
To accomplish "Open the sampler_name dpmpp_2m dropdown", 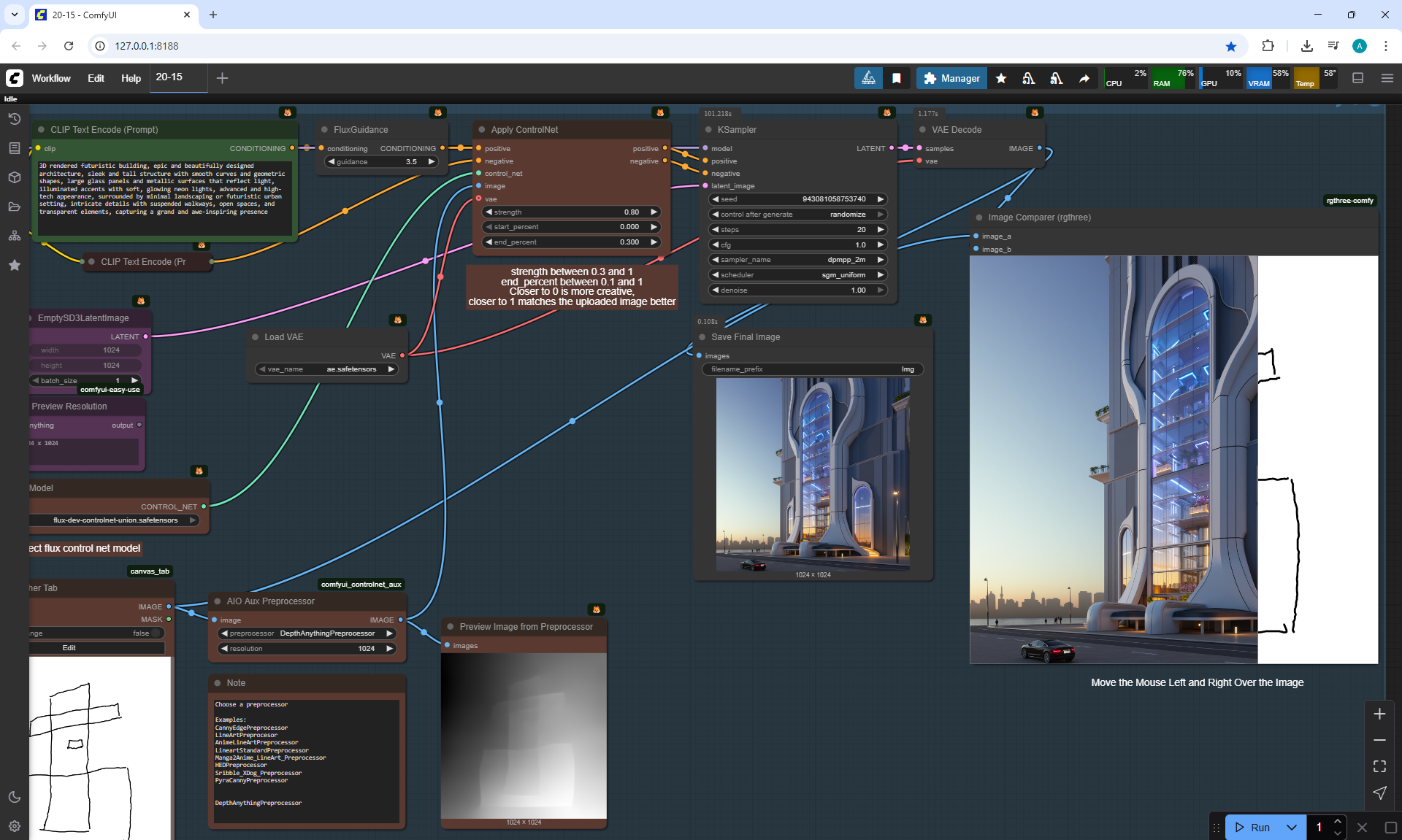I will pyautogui.click(x=797, y=260).
